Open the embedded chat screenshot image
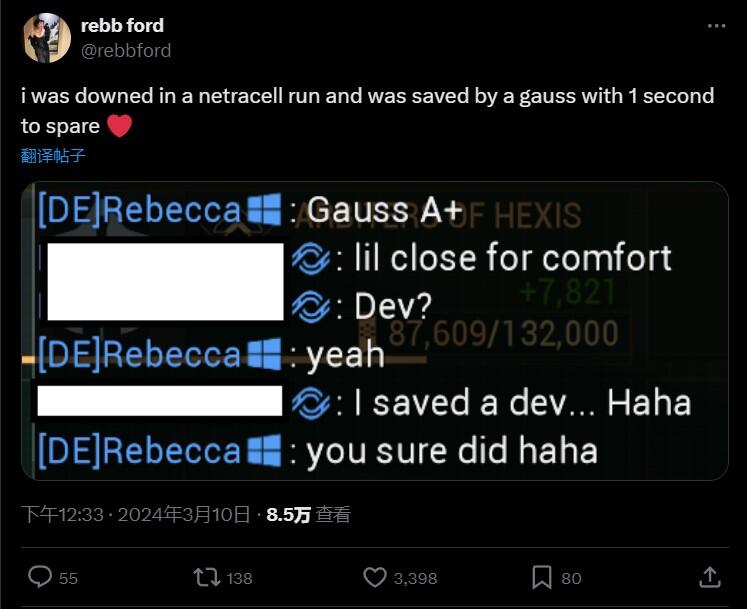 374,330
